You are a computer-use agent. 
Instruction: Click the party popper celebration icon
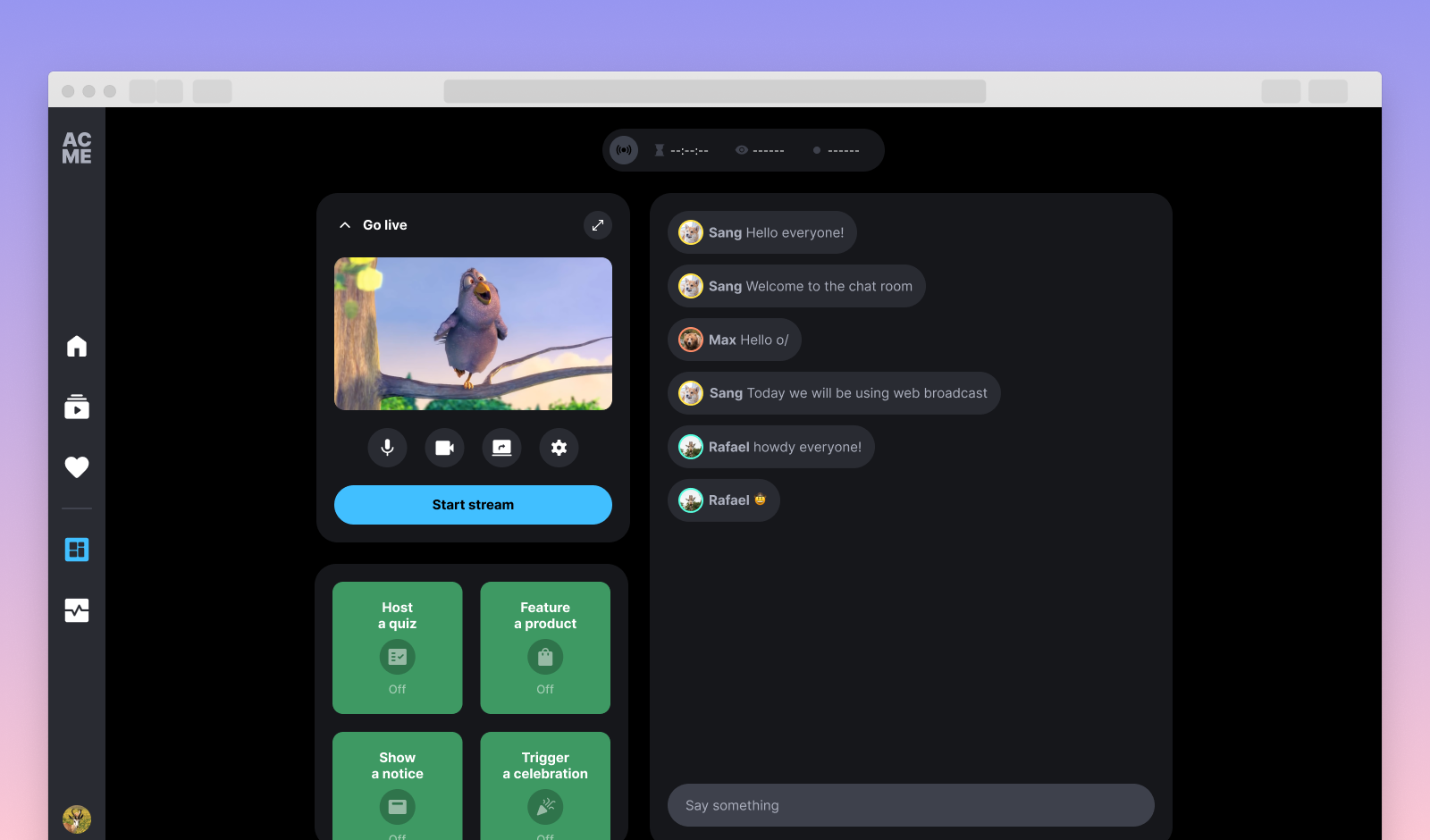[545, 807]
